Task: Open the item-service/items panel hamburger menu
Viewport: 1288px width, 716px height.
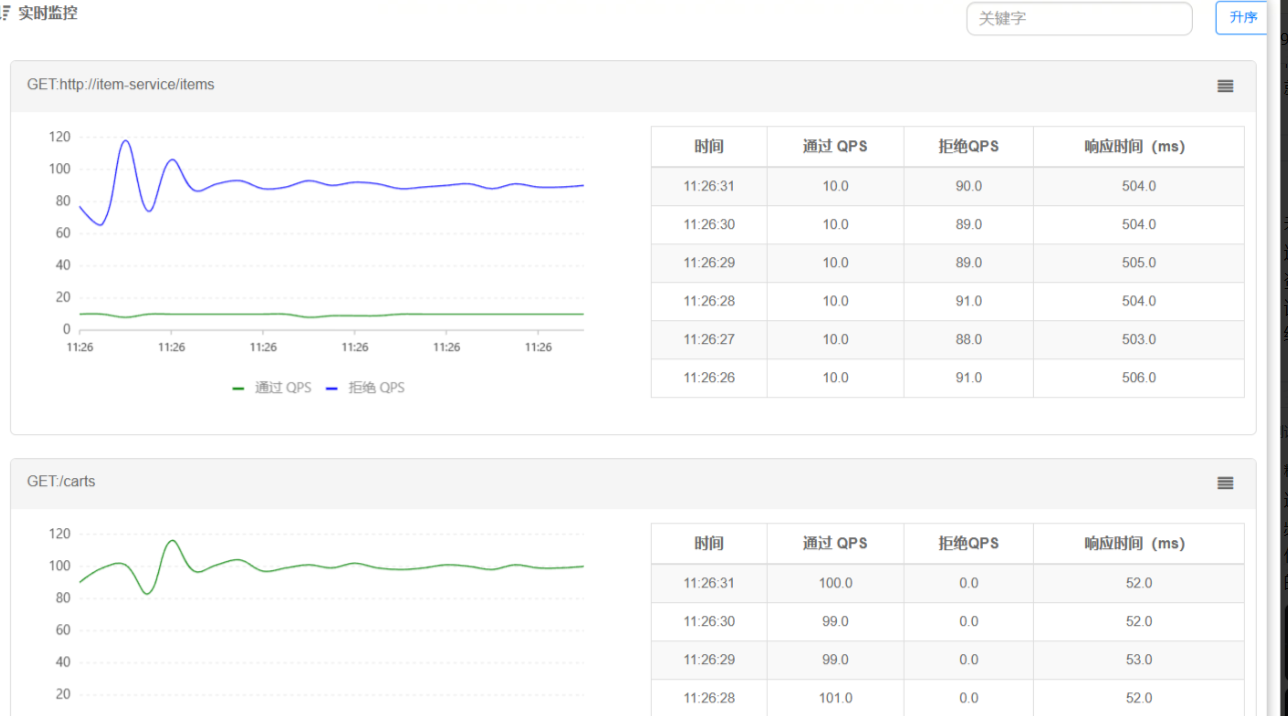Action: (1225, 86)
